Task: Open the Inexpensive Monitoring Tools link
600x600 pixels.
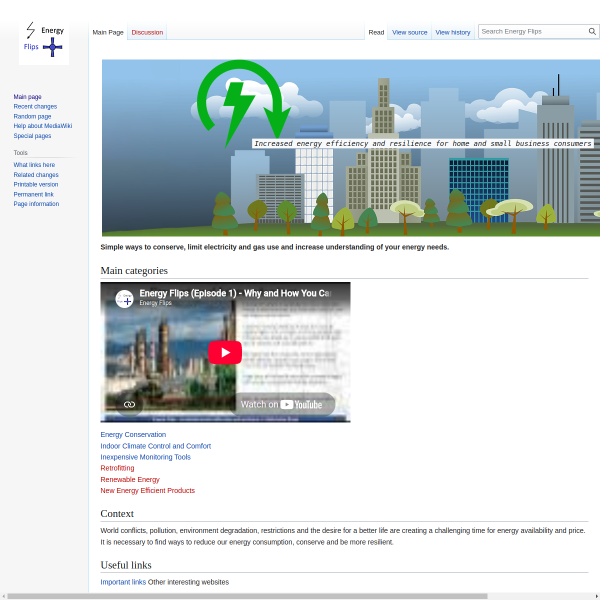Action: click(145, 457)
